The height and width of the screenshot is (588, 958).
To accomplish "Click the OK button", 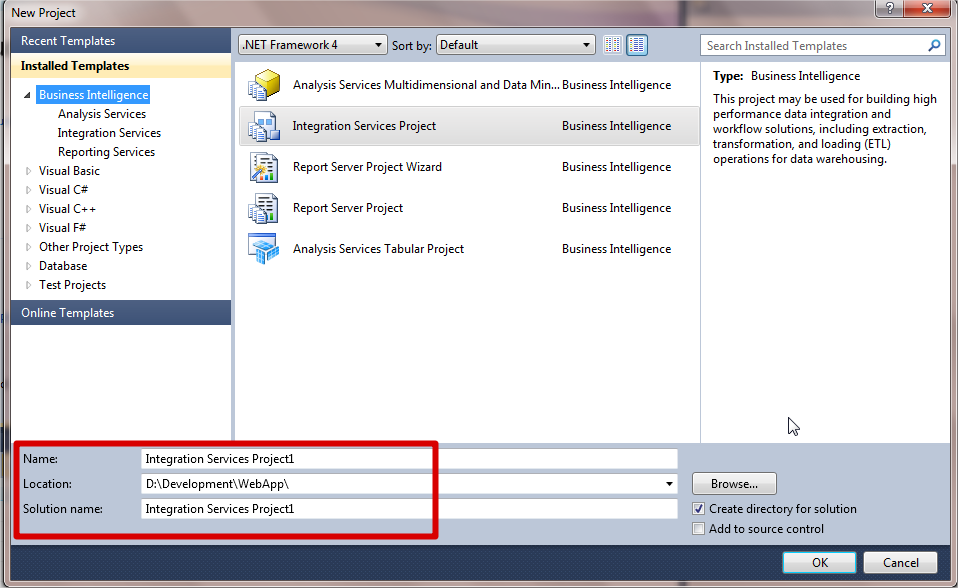I will [819, 562].
